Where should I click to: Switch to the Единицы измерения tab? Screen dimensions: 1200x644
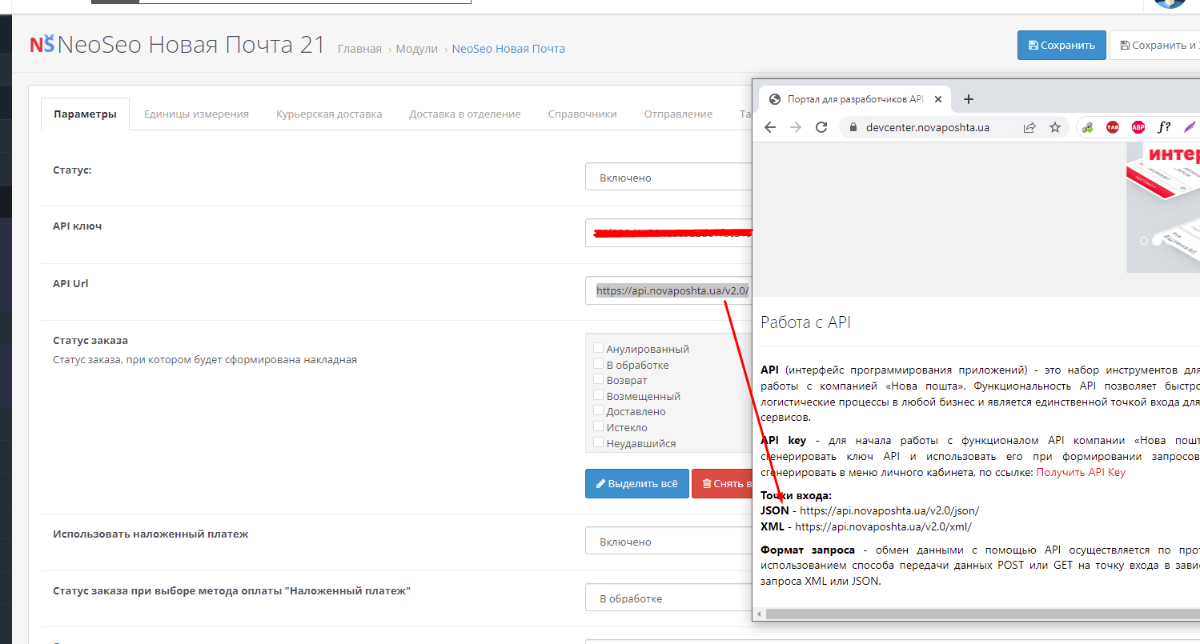[x=196, y=114]
